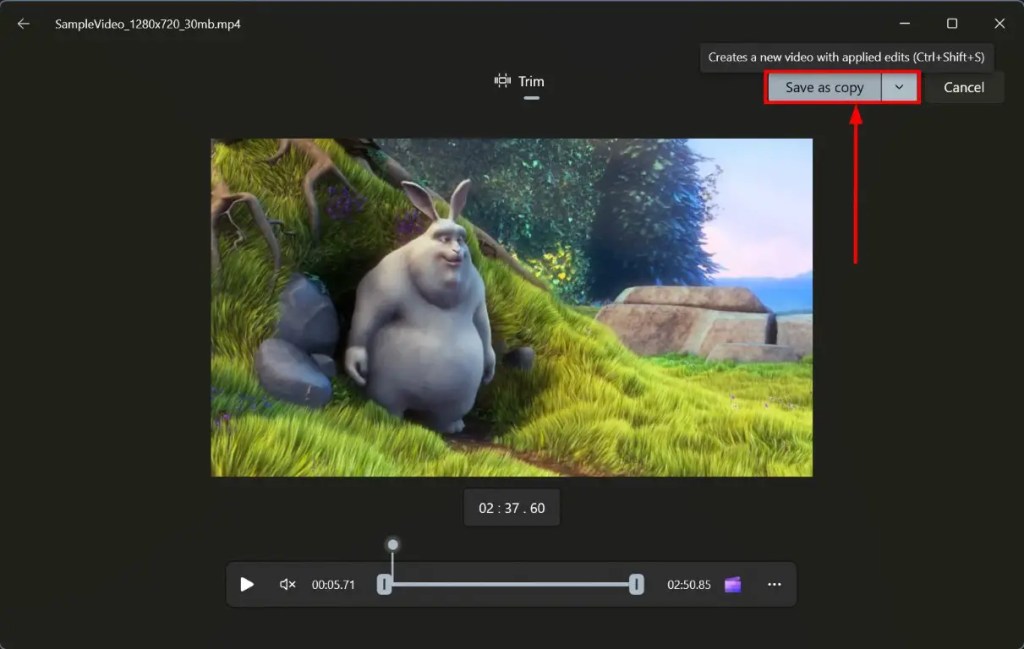Image resolution: width=1024 pixels, height=649 pixels.
Task: Click the 02:50.85 end time
Action: 688,584
